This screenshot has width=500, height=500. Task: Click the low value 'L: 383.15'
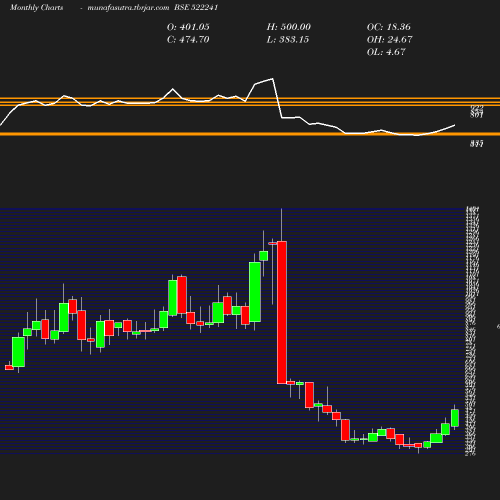[288, 39]
